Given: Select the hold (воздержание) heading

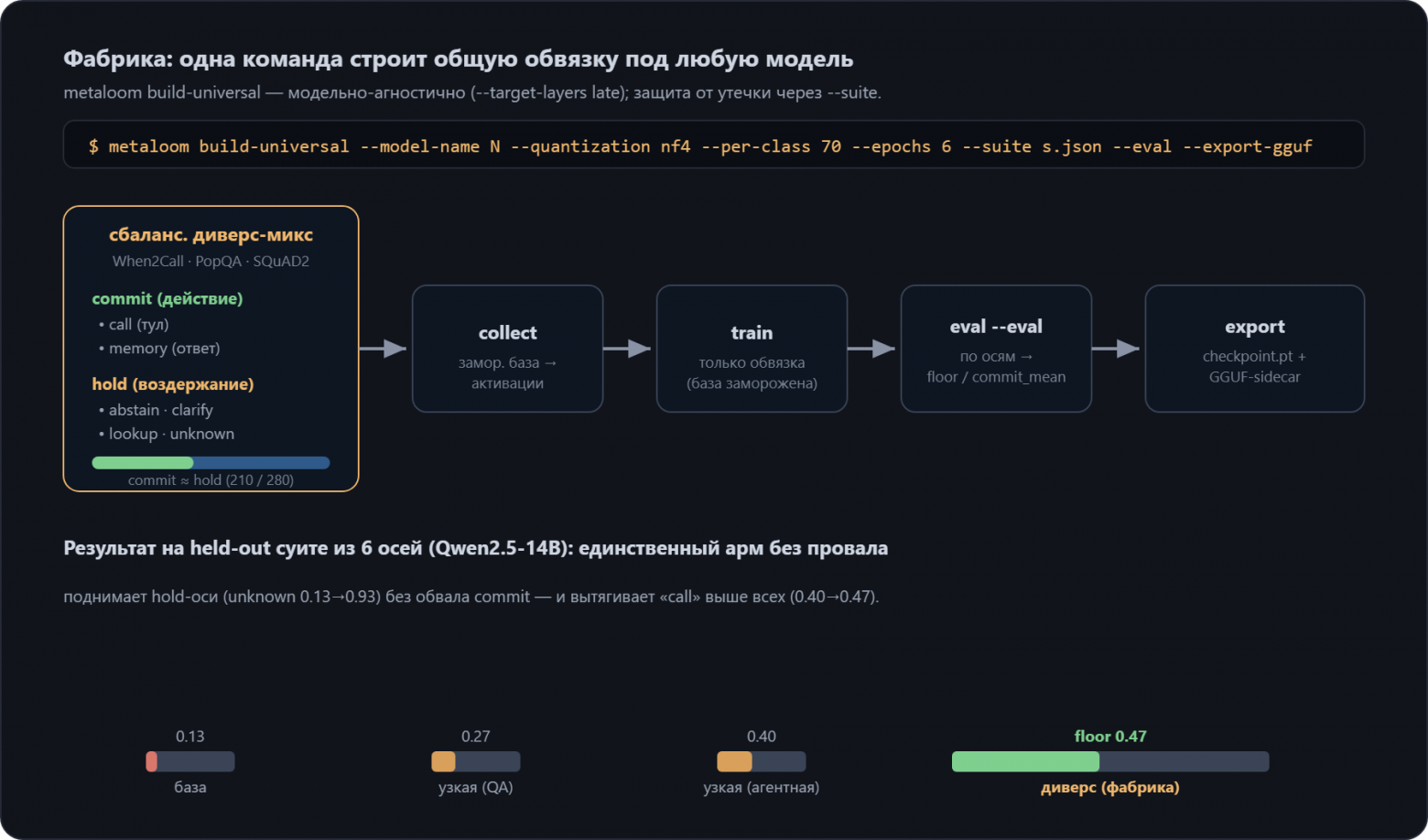Looking at the screenshot, I should [x=173, y=384].
